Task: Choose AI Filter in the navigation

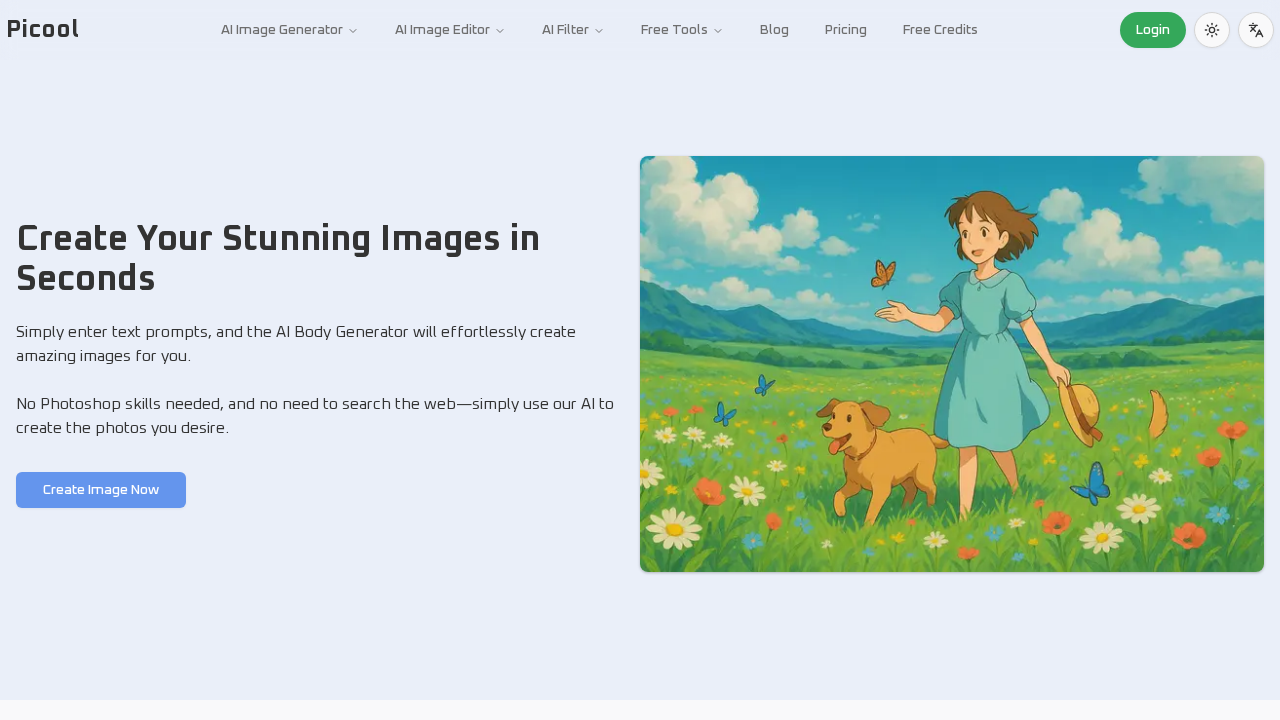Action: pos(565,29)
